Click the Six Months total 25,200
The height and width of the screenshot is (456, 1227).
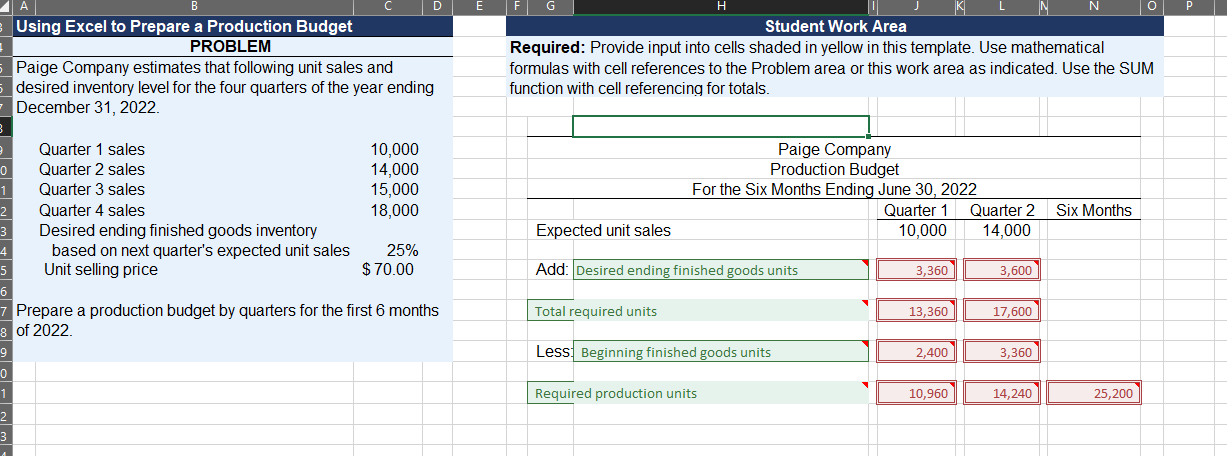click(x=1094, y=393)
